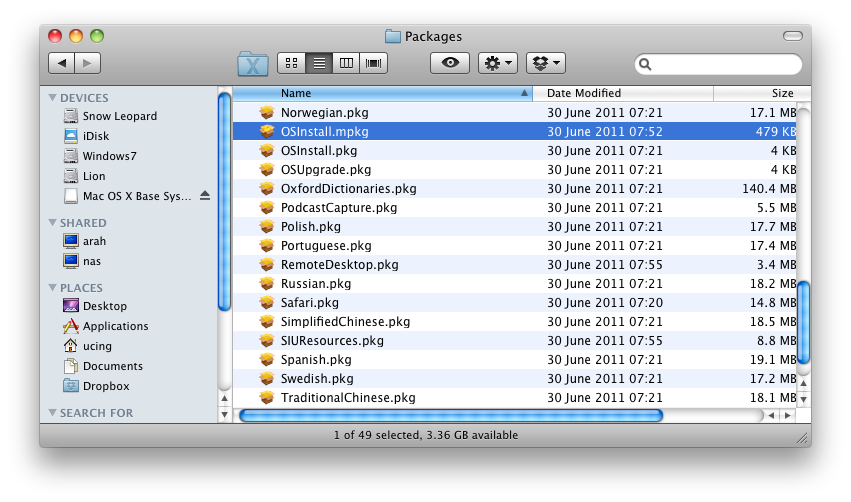Go forward with the right arrow button
851x502 pixels.
[x=87, y=63]
